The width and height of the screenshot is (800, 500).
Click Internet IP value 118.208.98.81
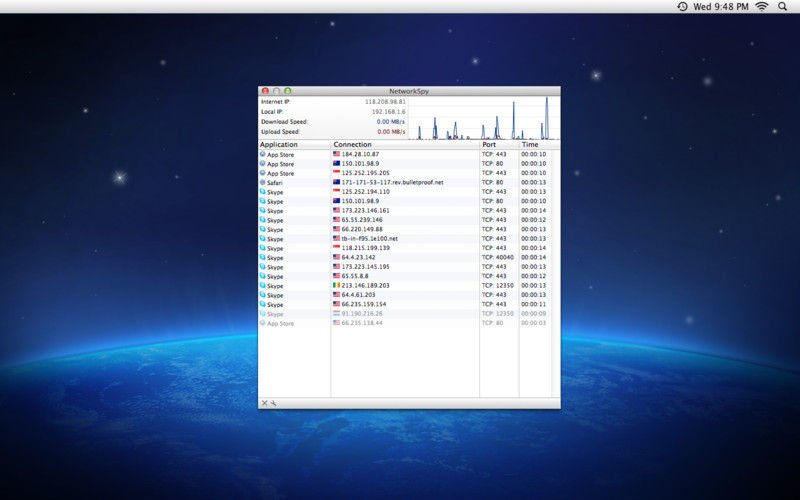point(385,102)
